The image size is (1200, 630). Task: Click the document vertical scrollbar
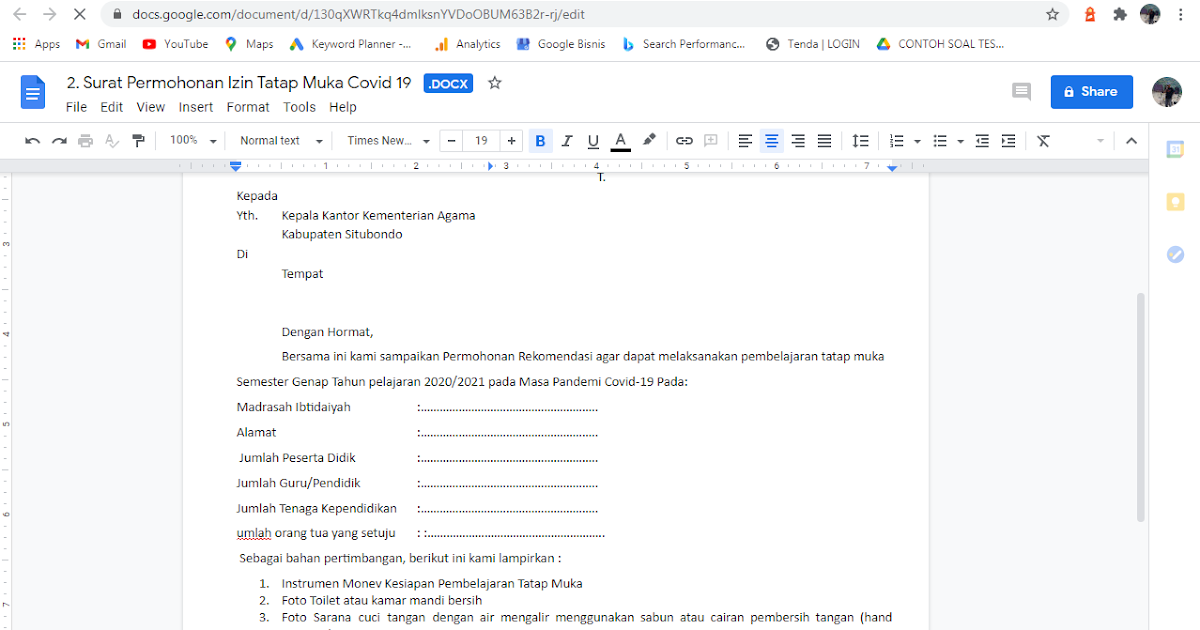(x=1141, y=407)
